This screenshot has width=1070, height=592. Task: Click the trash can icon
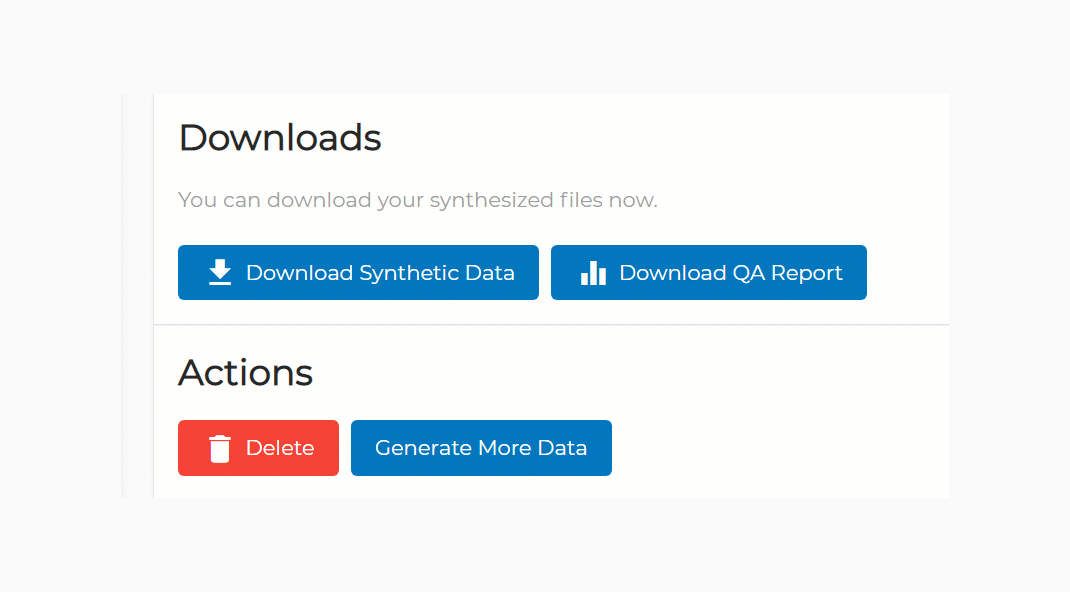click(220, 448)
